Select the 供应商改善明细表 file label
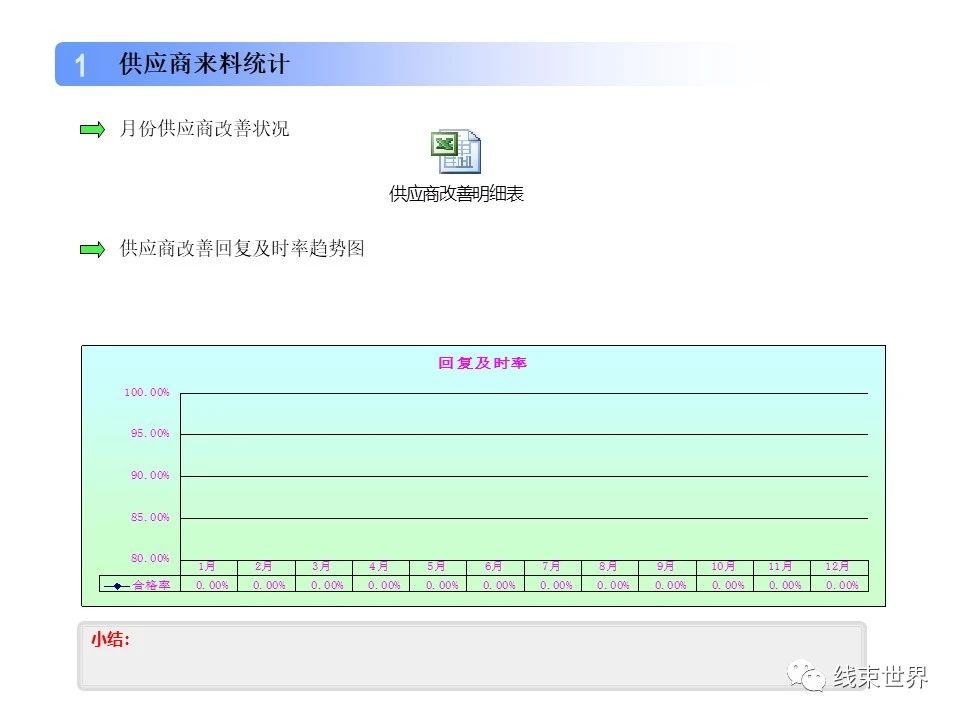 coord(456,194)
